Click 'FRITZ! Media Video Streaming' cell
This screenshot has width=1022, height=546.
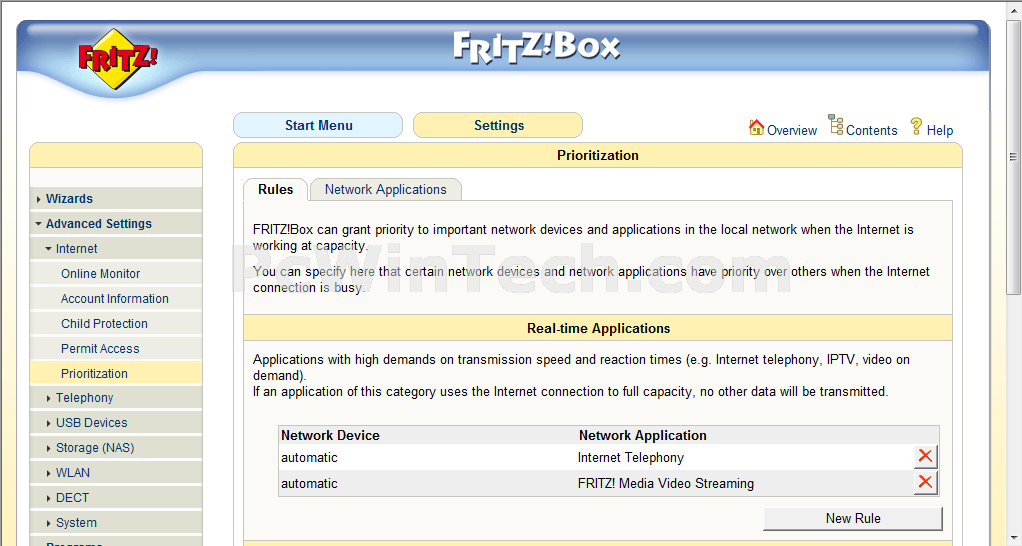point(665,483)
